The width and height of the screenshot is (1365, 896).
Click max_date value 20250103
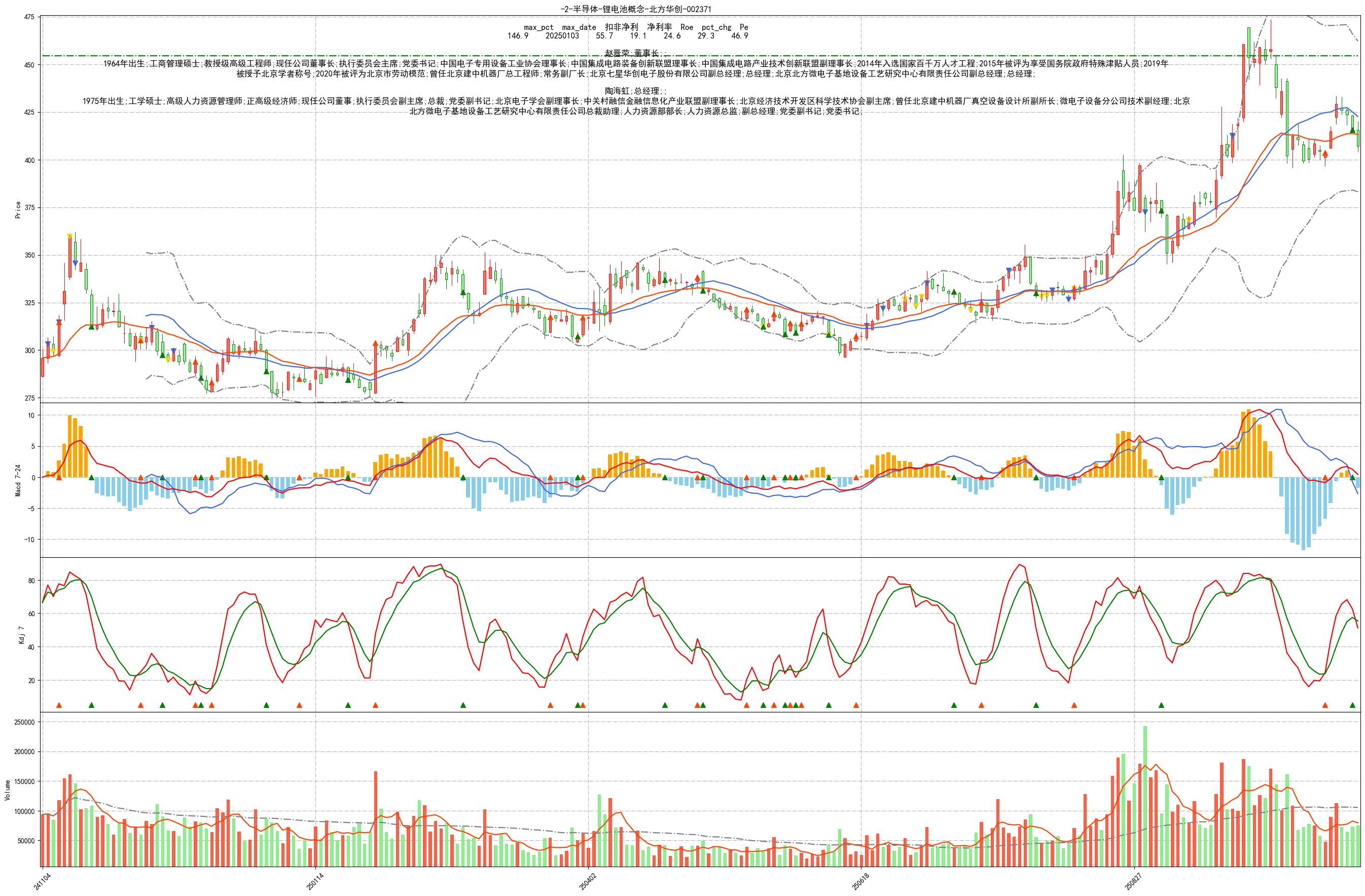click(x=562, y=35)
